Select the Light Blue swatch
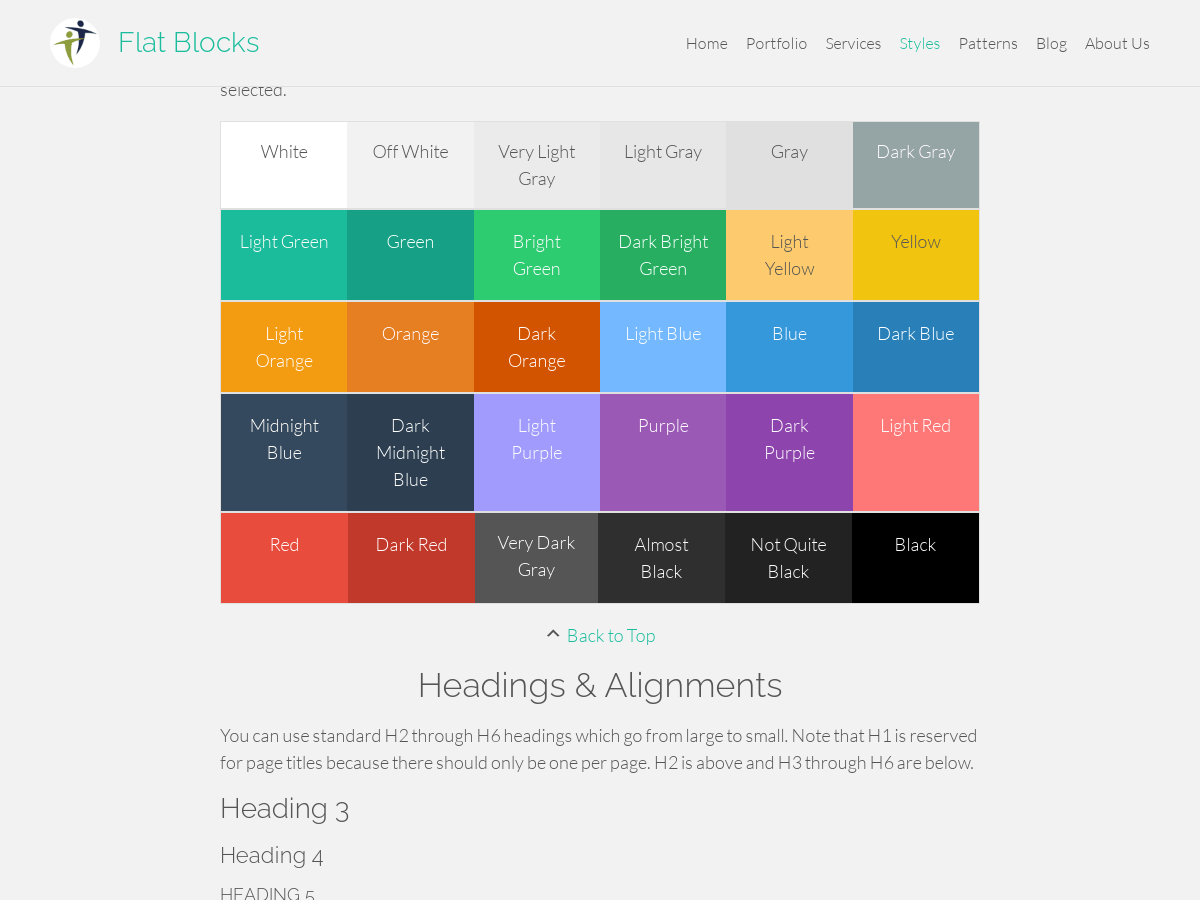Image resolution: width=1200 pixels, height=900 pixels. 663,347
